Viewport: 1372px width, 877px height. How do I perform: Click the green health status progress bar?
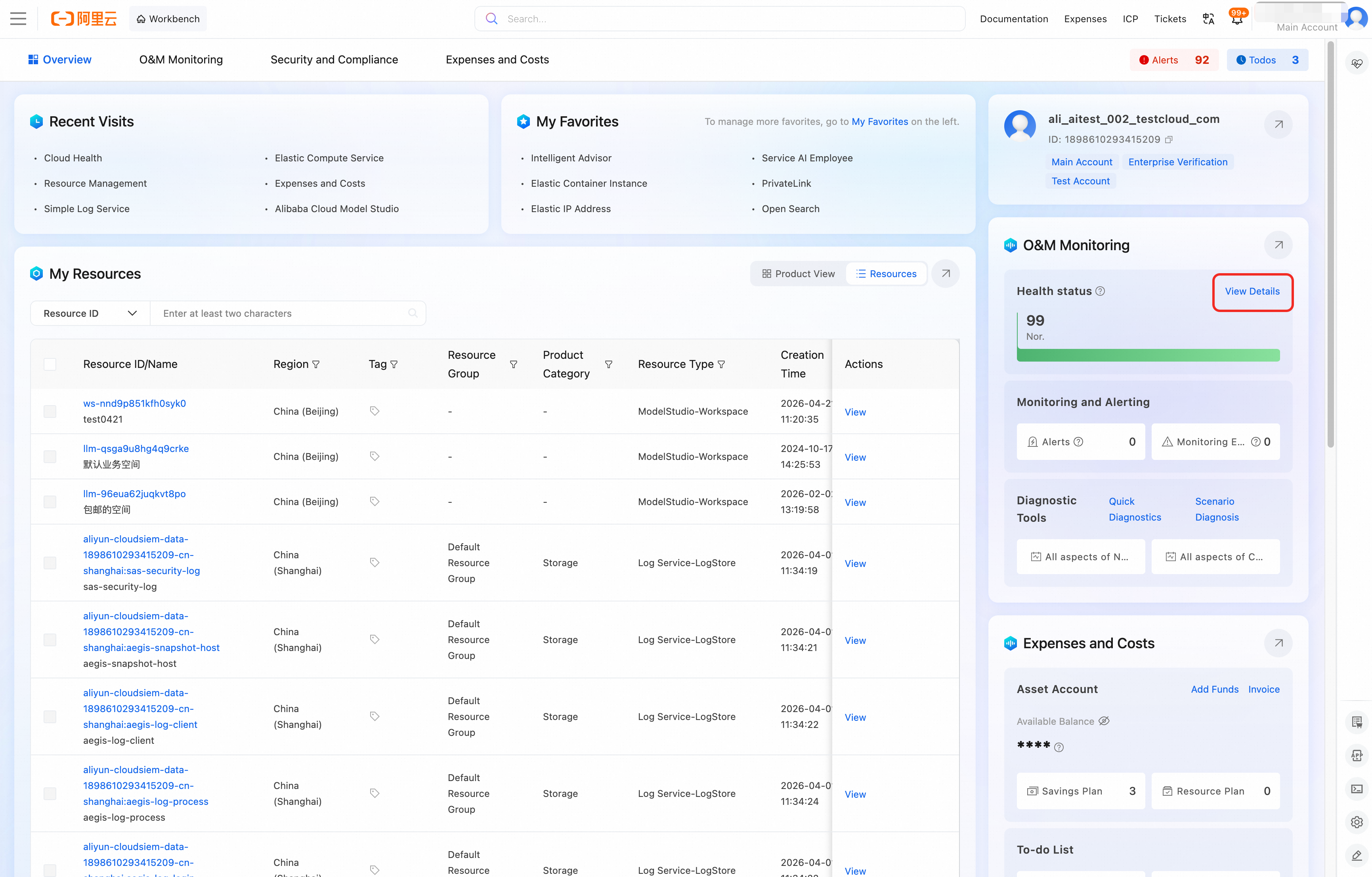pos(1148,355)
